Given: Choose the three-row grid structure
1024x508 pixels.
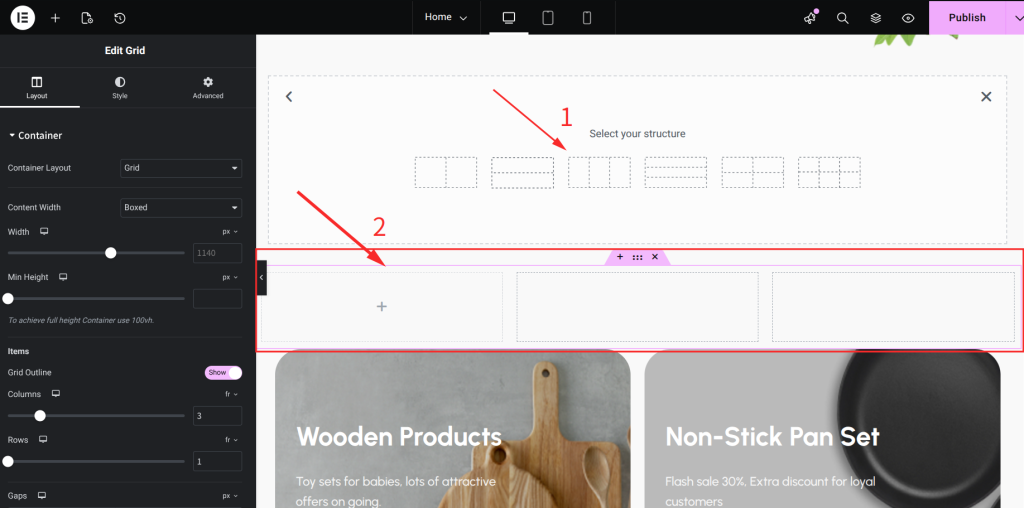Looking at the screenshot, I should click(676, 172).
